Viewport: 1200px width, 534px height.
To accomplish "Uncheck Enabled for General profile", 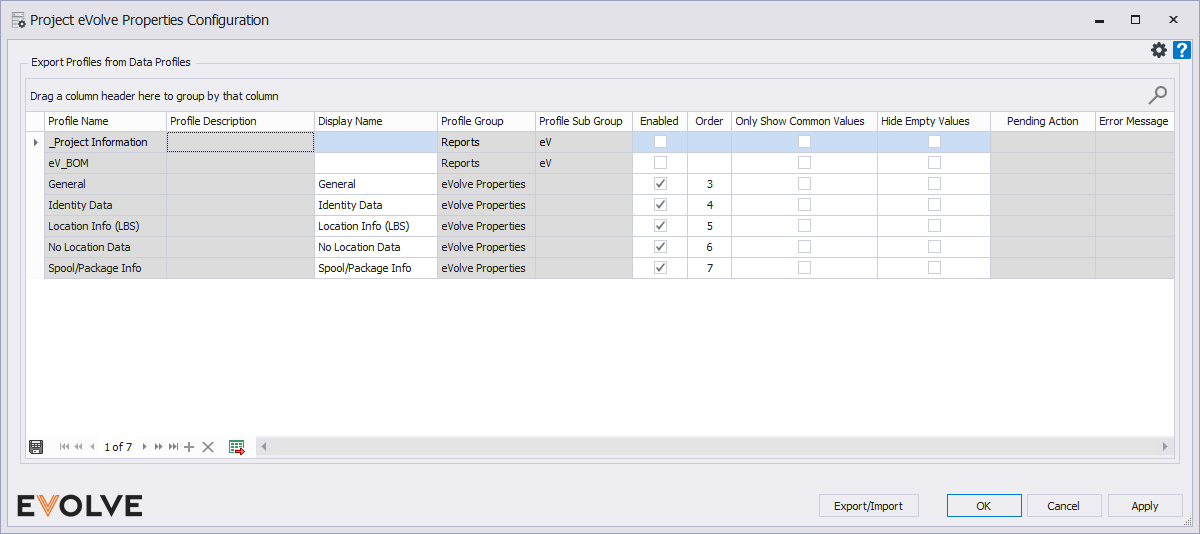I will [x=660, y=184].
